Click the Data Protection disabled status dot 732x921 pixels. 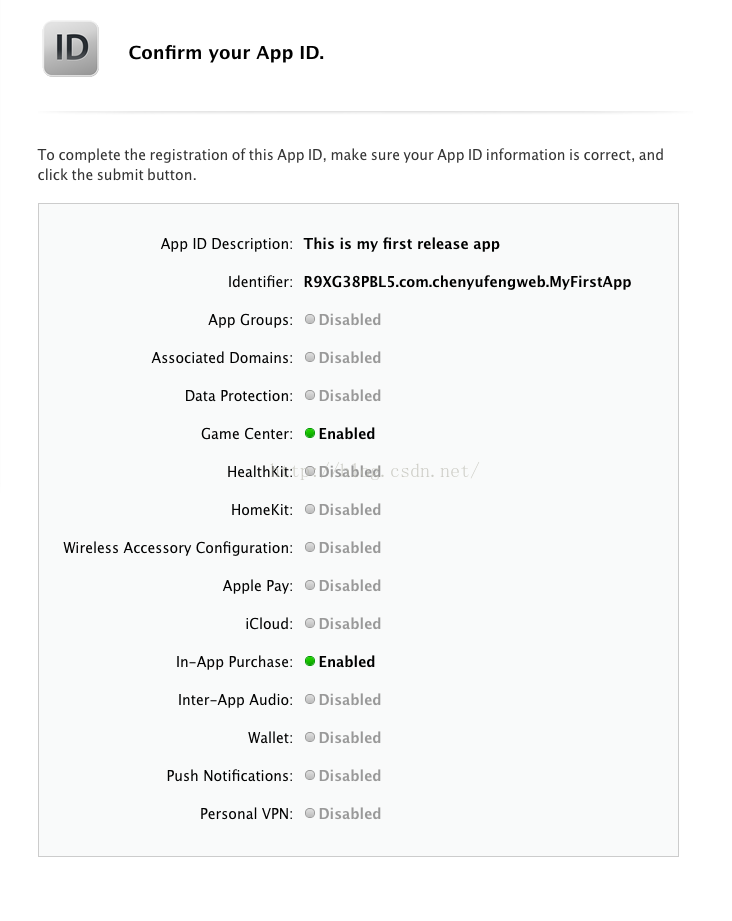310,396
